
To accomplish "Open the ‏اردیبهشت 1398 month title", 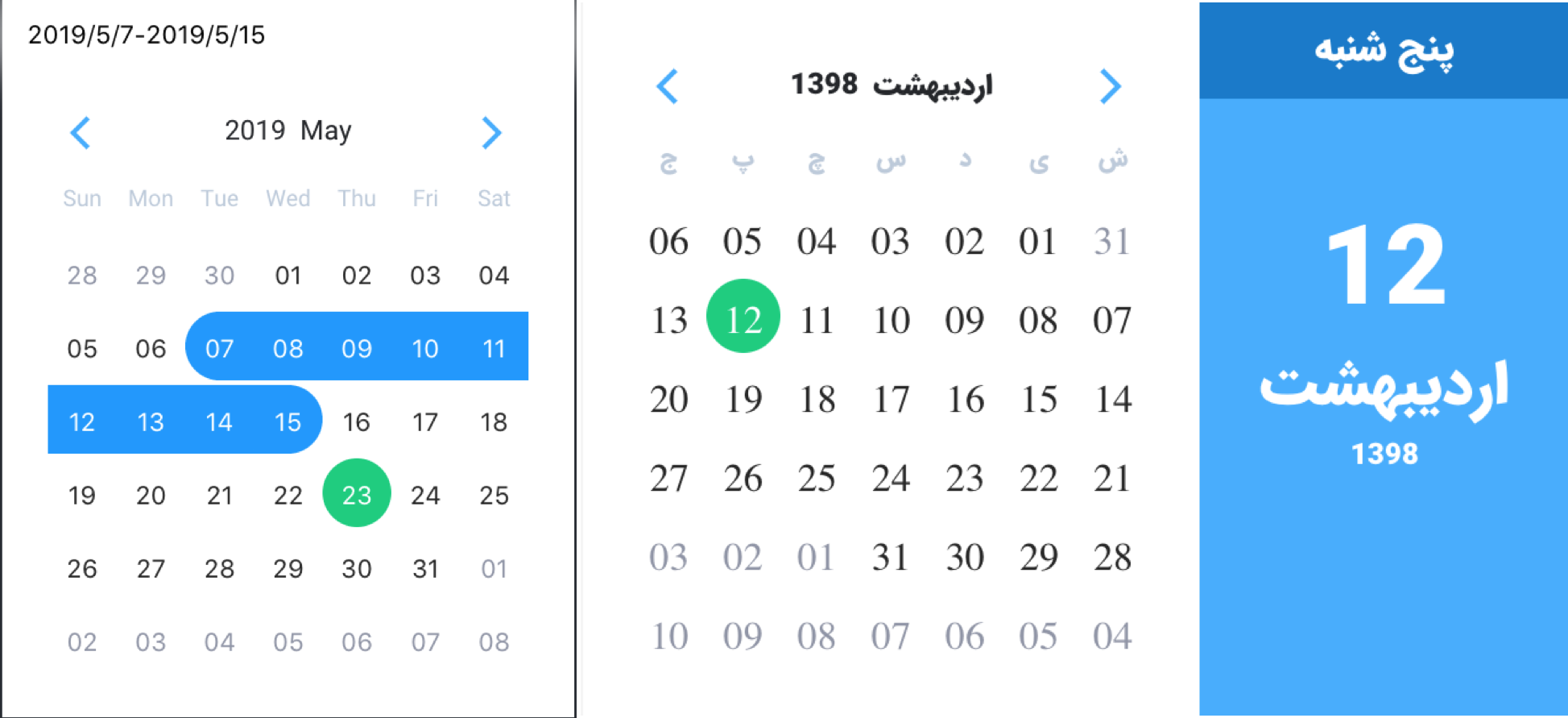I will [x=891, y=85].
